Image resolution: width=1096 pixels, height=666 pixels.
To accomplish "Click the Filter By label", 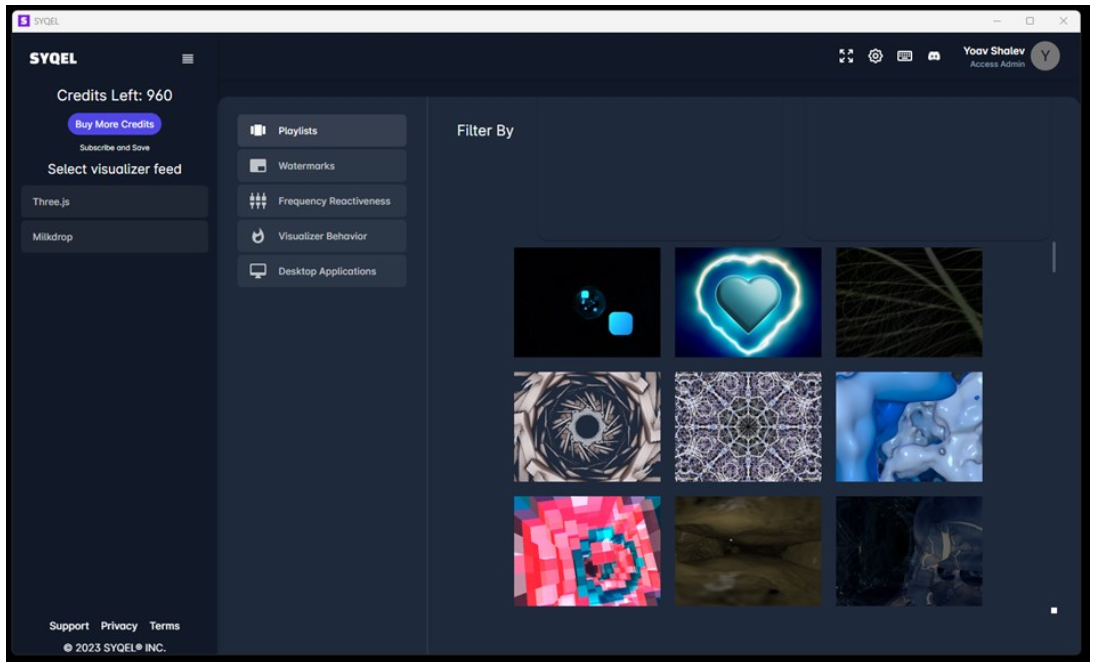I will (x=485, y=131).
